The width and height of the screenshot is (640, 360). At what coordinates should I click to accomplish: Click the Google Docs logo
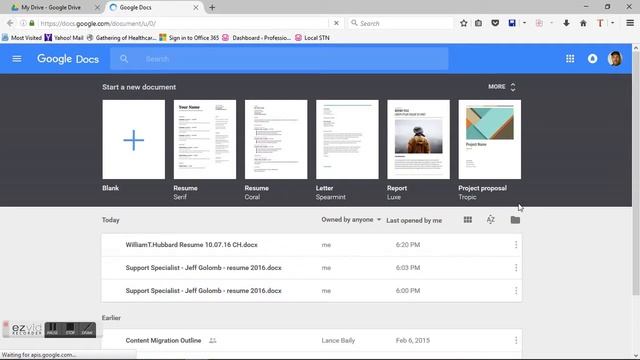[68, 59]
